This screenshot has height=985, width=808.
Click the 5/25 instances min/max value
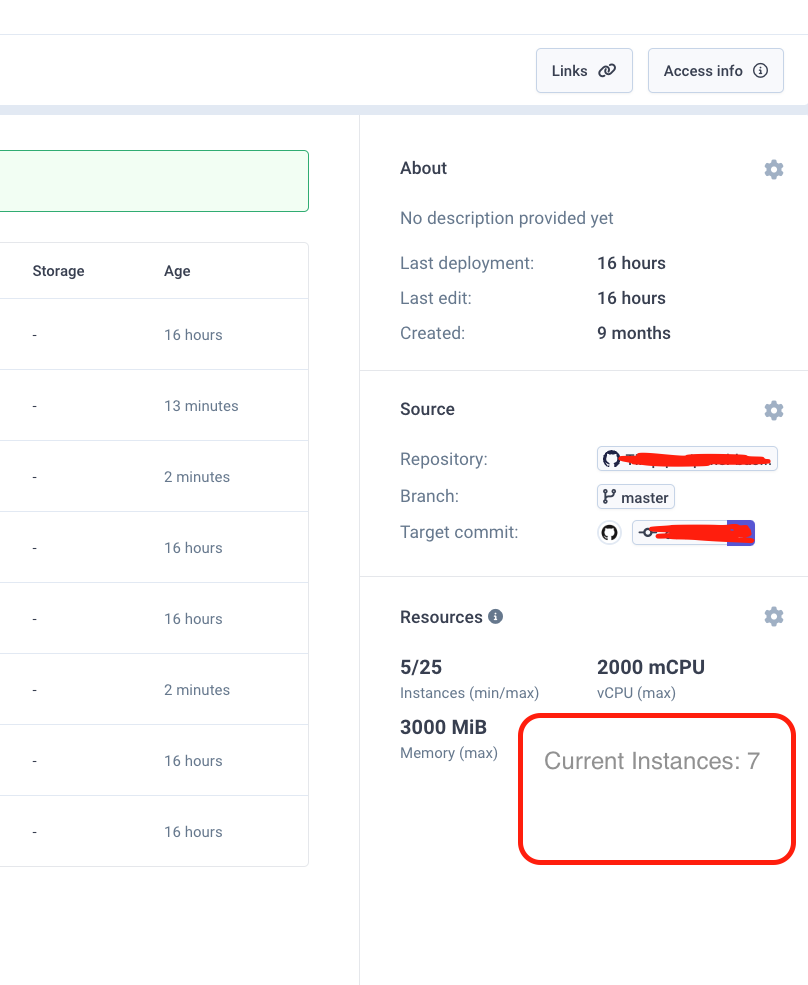(x=419, y=667)
